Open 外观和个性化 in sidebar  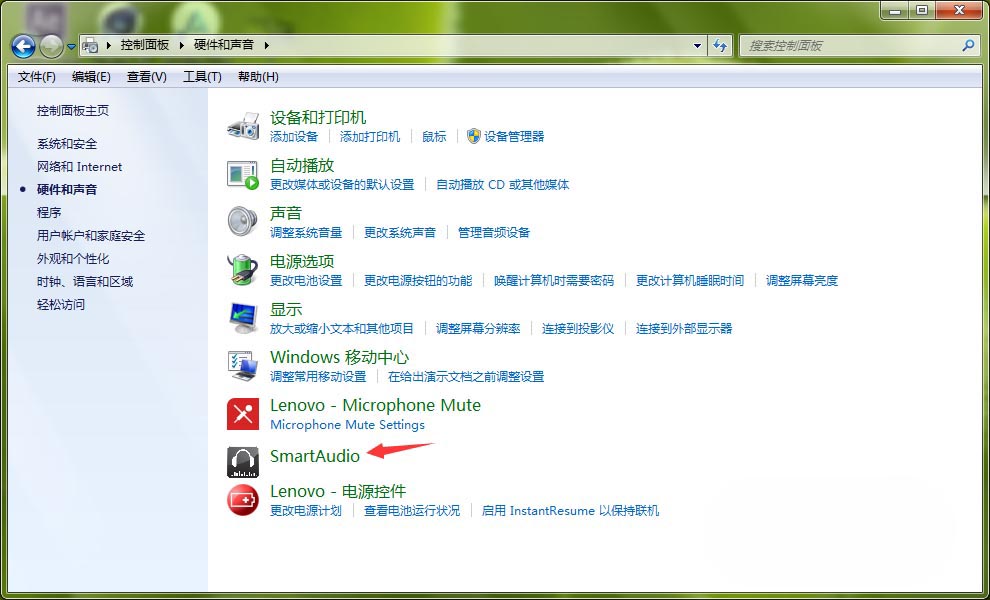[73, 258]
